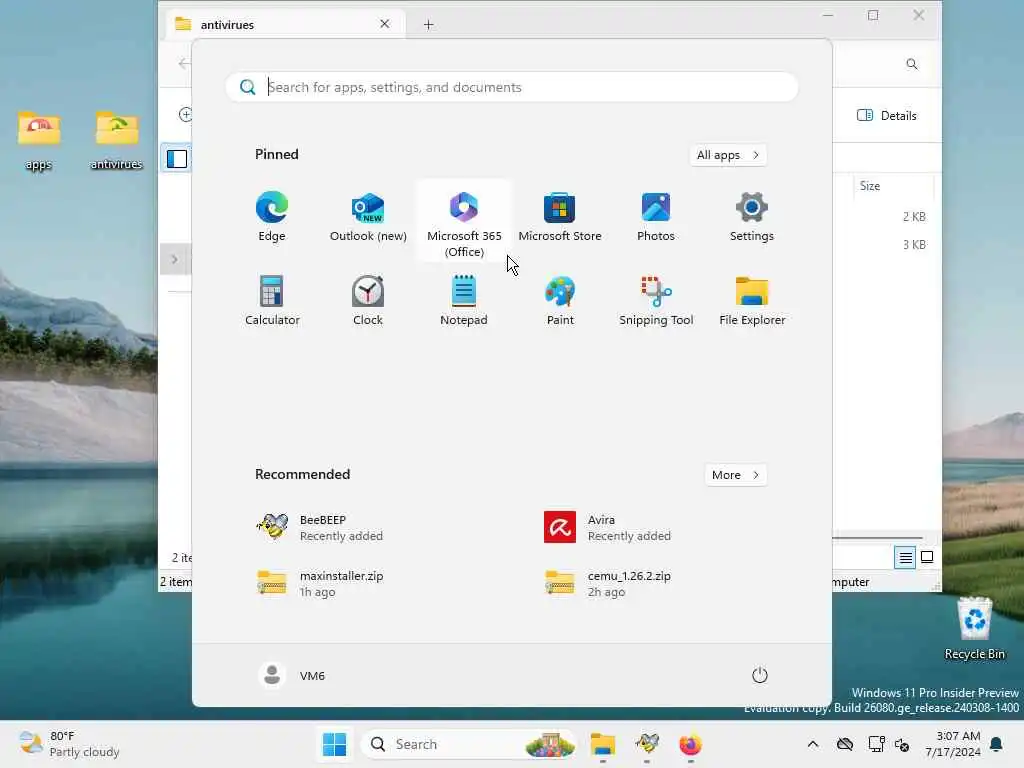Open notification bell in taskbar
The image size is (1024, 768).
pyautogui.click(x=997, y=744)
